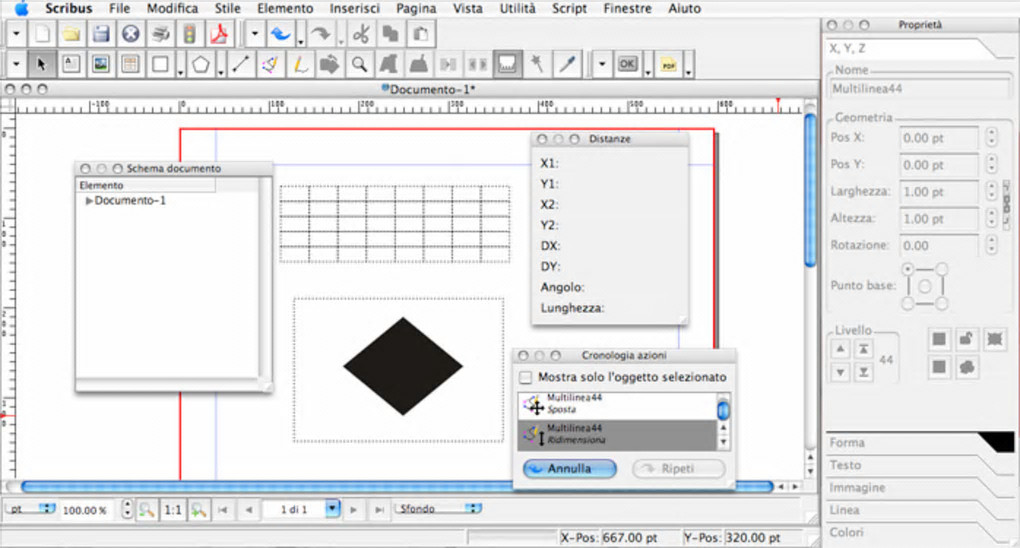Pick the eyedropper color tool
Screen dimensions: 1020x548
567,65
